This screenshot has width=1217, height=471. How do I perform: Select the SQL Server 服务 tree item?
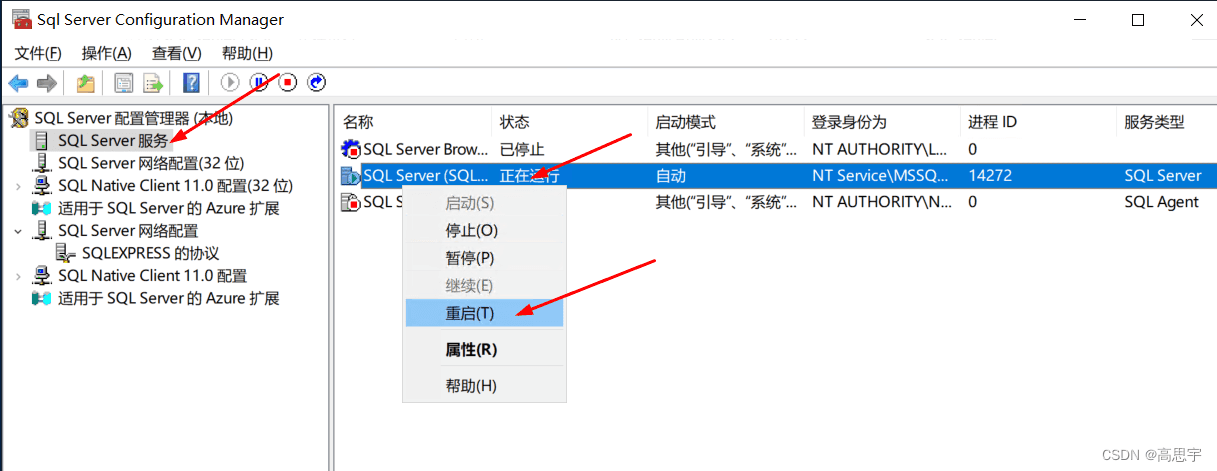pos(113,141)
